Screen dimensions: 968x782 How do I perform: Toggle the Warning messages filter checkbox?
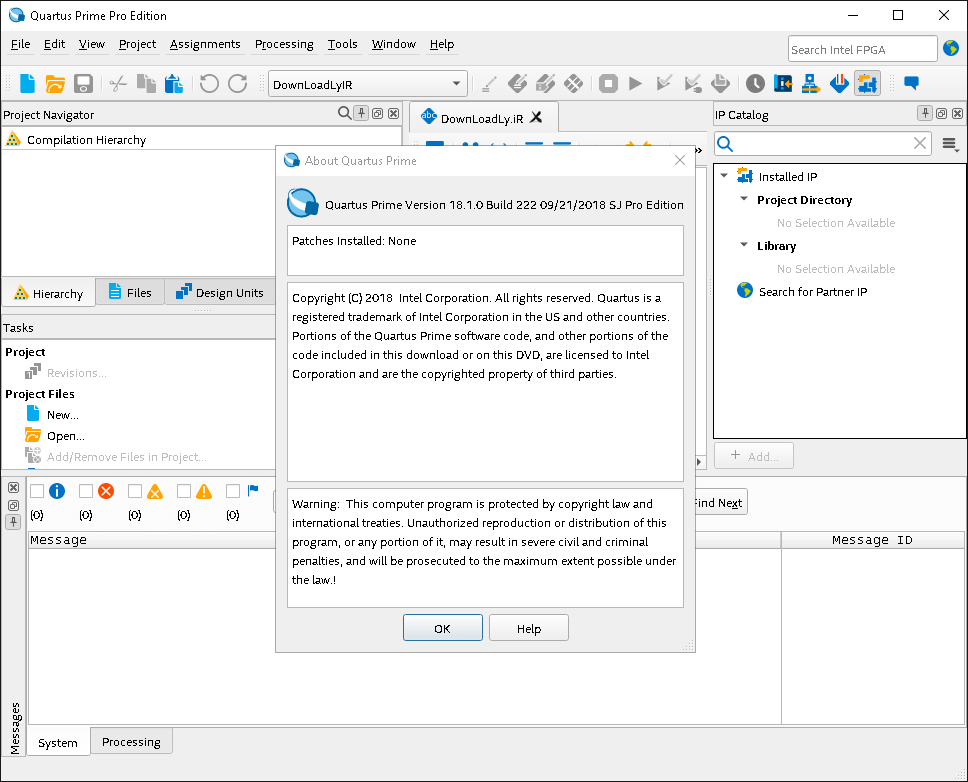(x=184, y=491)
